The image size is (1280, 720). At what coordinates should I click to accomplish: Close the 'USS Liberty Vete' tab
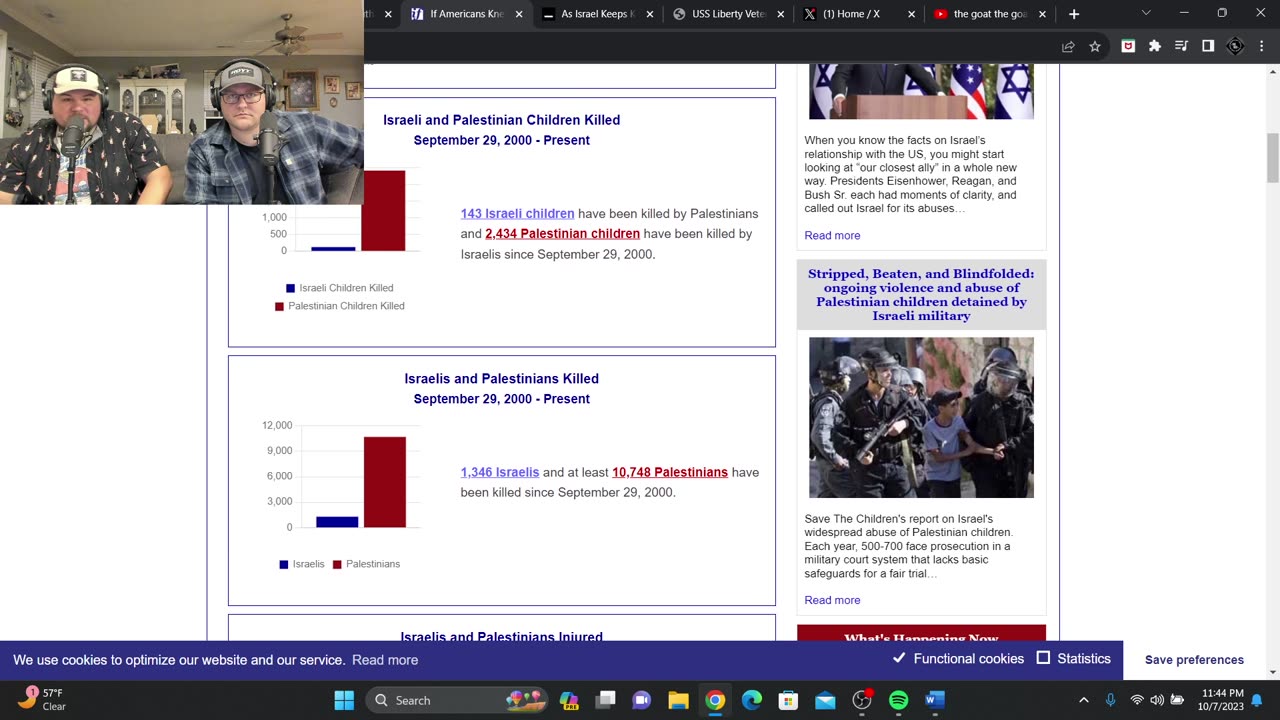[x=781, y=14]
